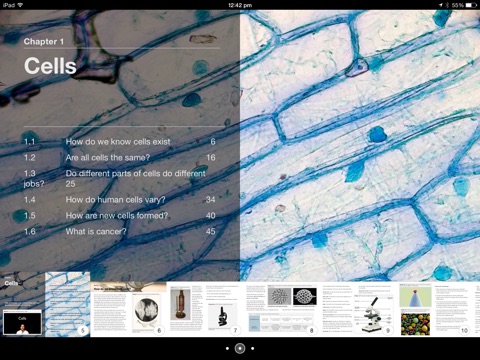The width and height of the screenshot is (480, 360).
Task: Jump to the page 7 thumbnail with microscopes
Action: [x=205, y=309]
